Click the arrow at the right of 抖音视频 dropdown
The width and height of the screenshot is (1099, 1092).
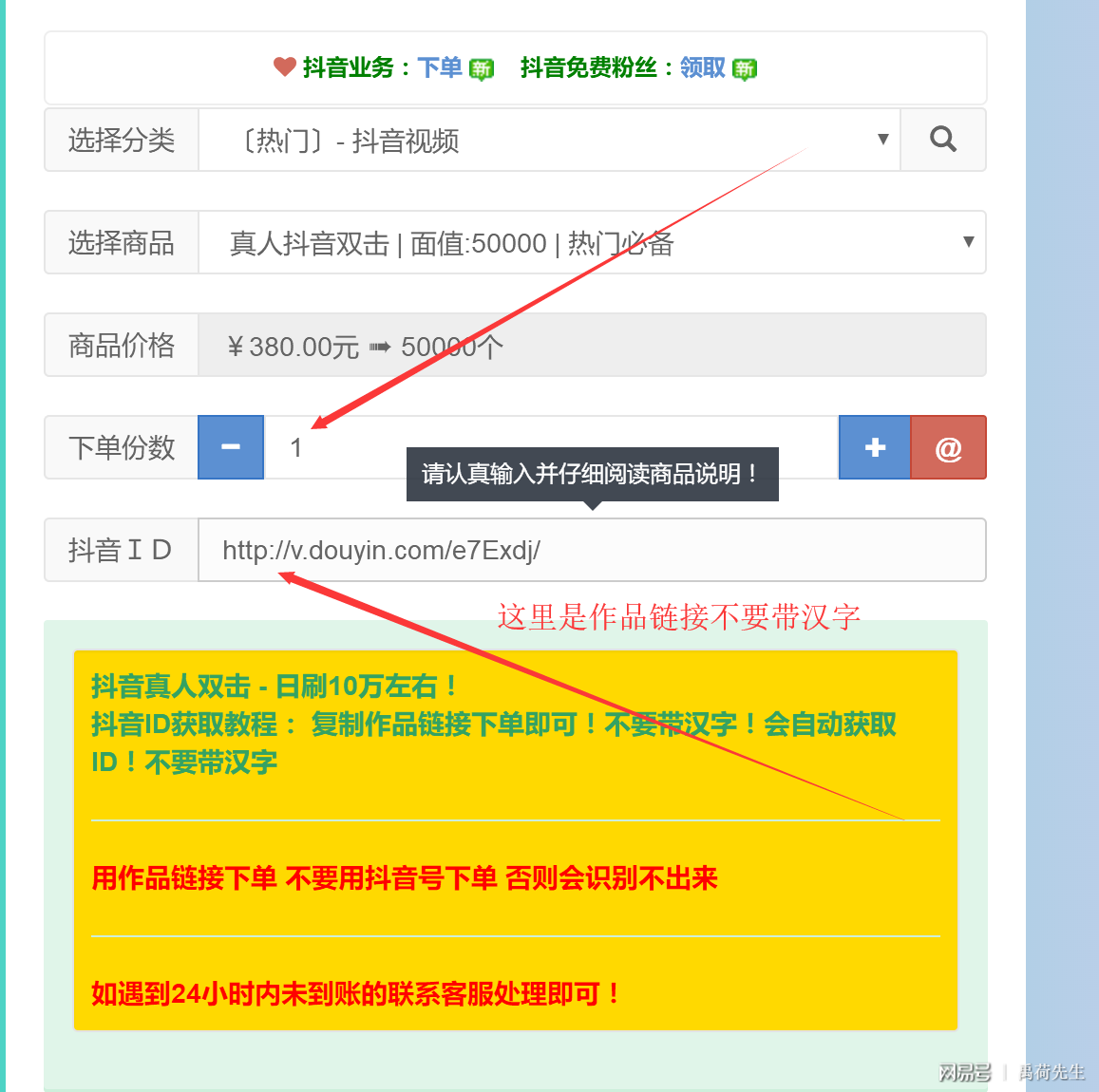click(x=882, y=140)
